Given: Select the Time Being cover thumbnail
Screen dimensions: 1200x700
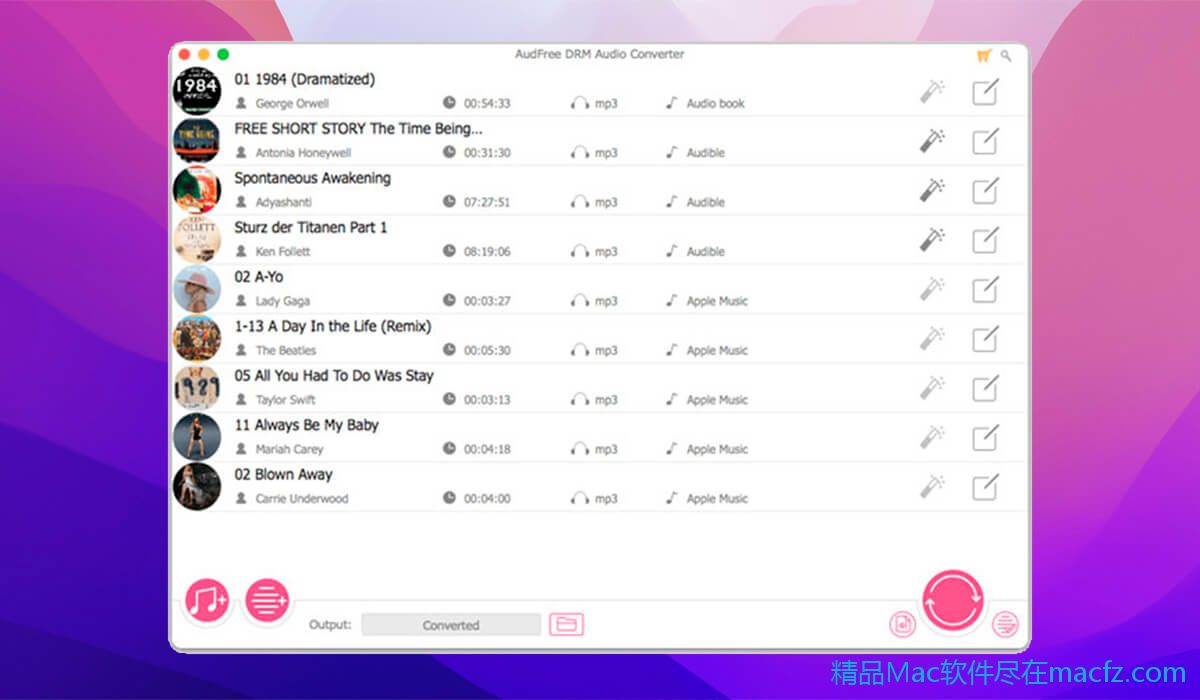Looking at the screenshot, I should [x=196, y=141].
